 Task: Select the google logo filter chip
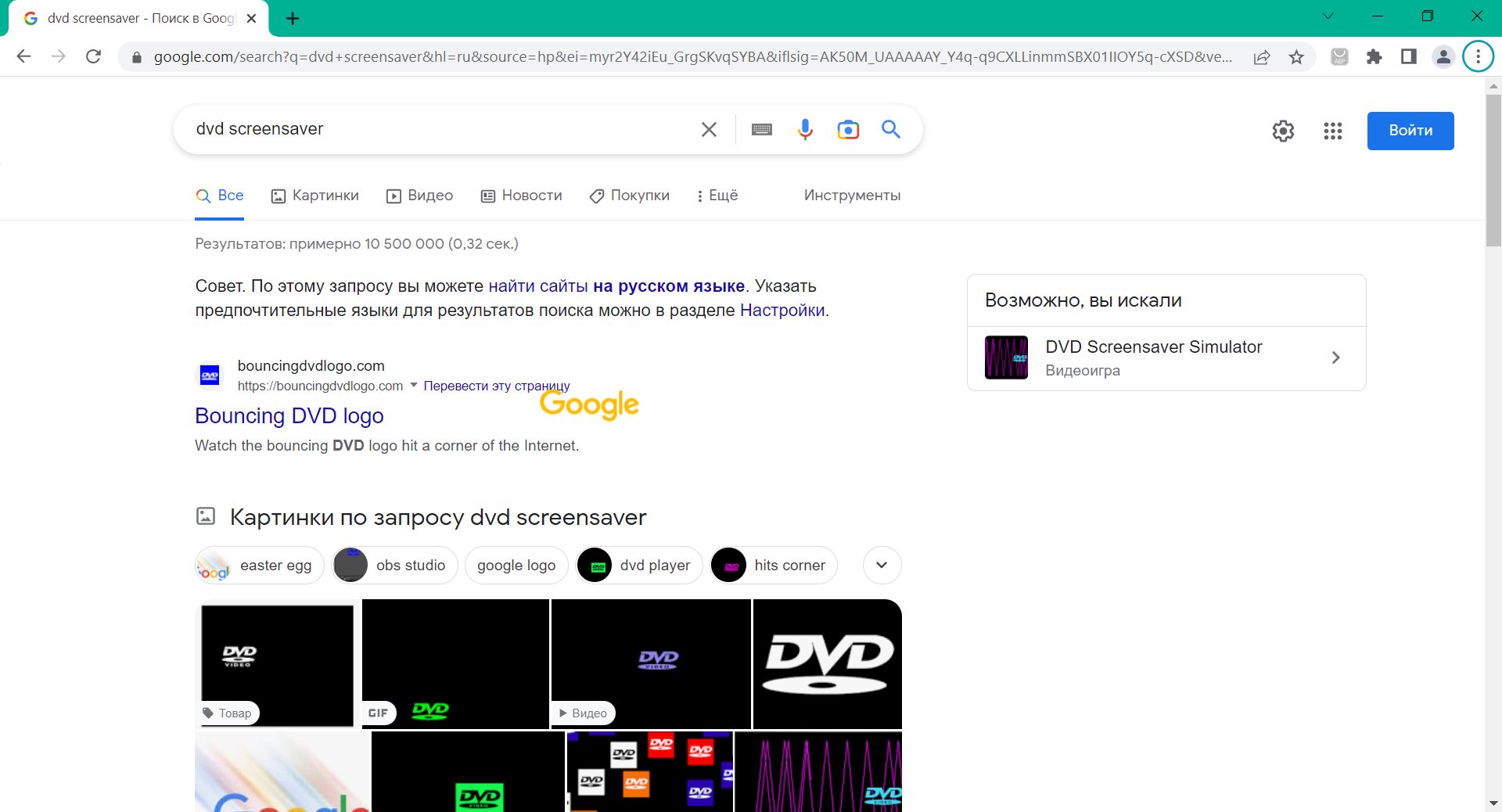point(516,565)
